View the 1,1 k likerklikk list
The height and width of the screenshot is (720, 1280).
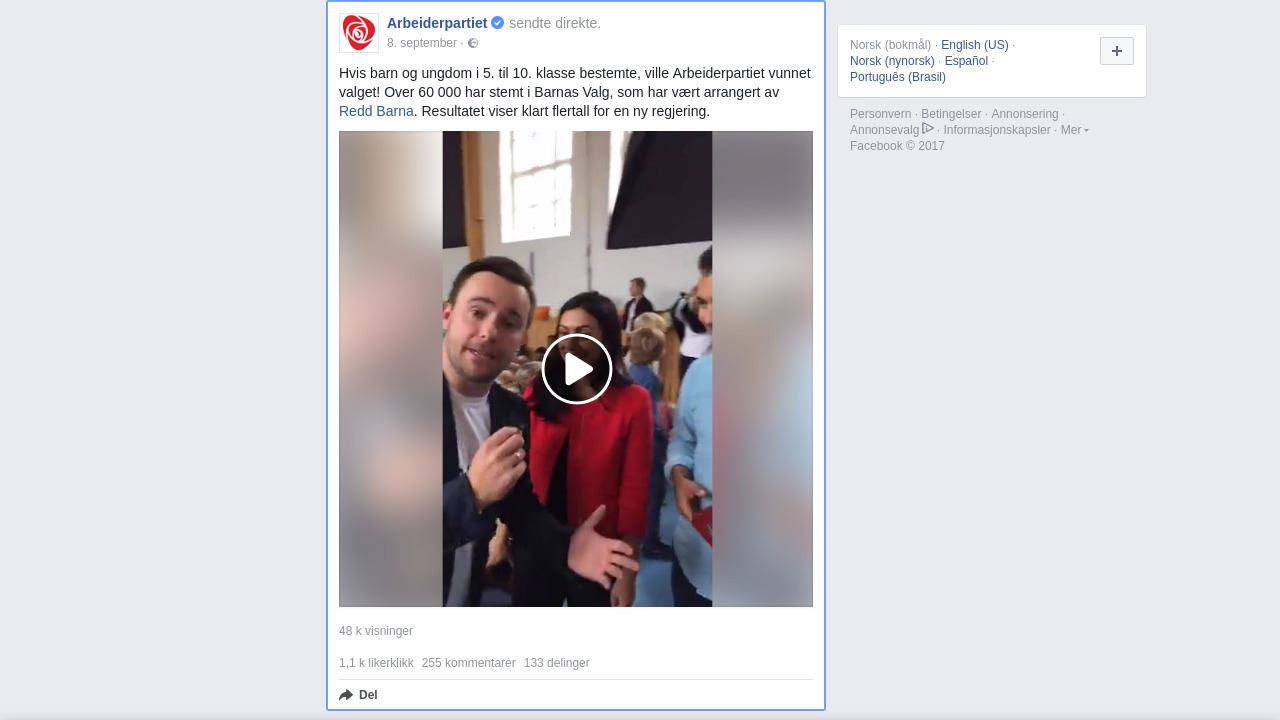pyautogui.click(x=376, y=663)
